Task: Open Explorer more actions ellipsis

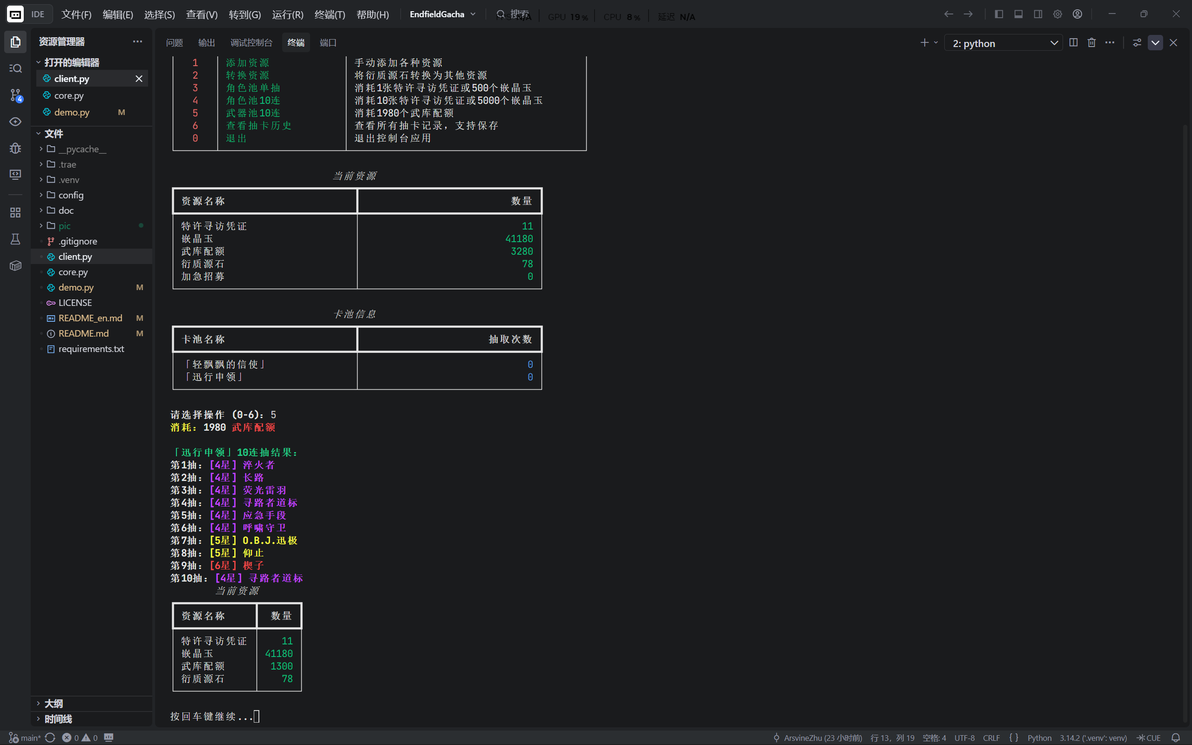Action: 137,42
